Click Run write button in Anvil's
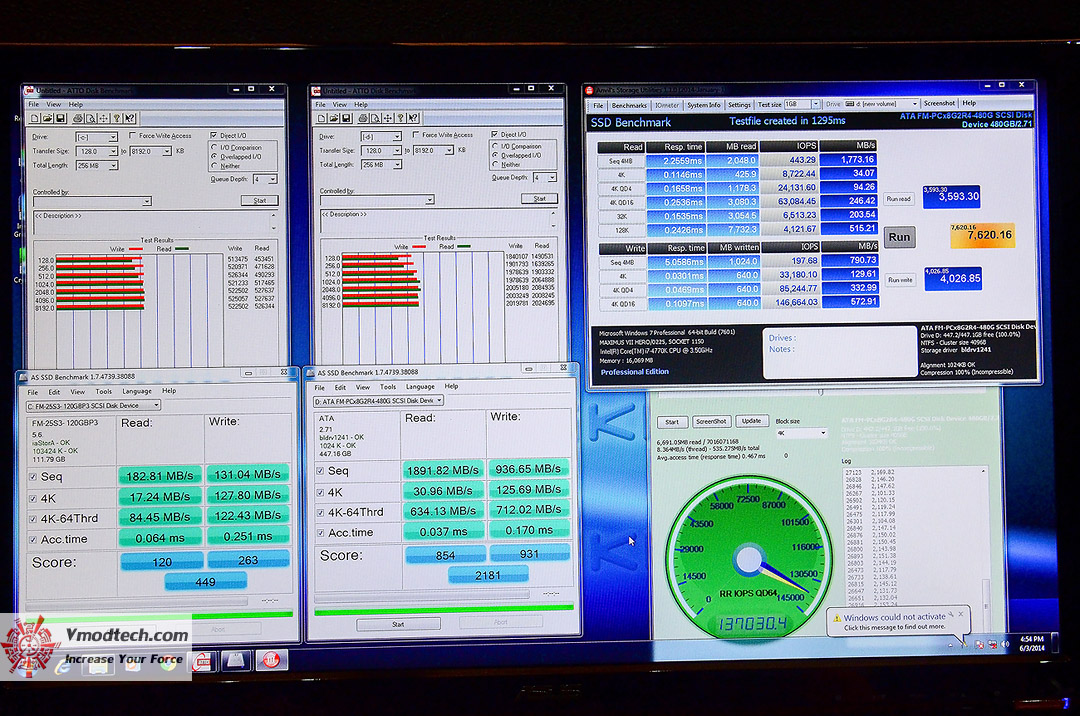 [900, 280]
